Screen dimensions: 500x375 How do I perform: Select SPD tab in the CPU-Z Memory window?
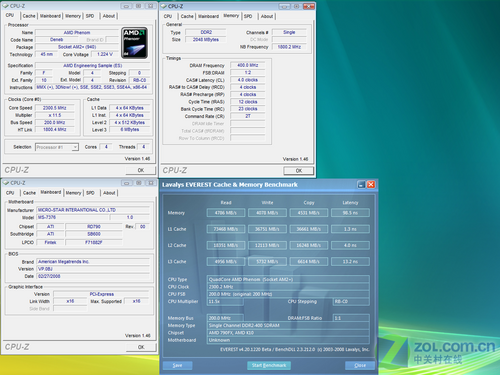pos(248,16)
